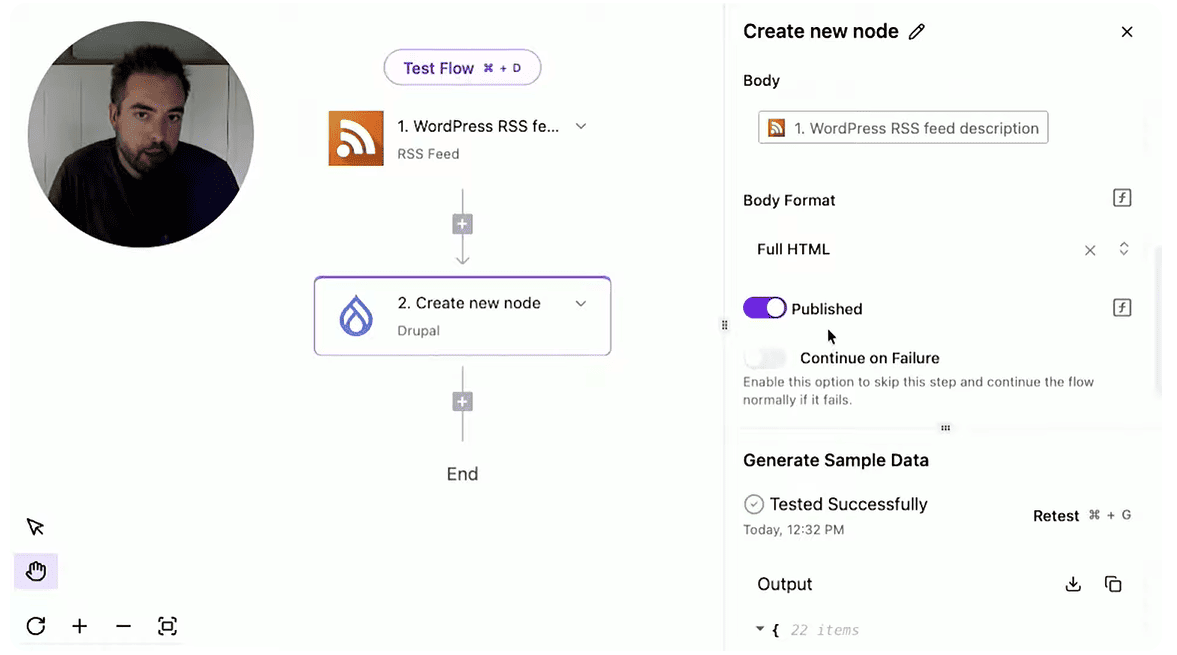
Task: Retest the sample data generation
Action: 1056,515
